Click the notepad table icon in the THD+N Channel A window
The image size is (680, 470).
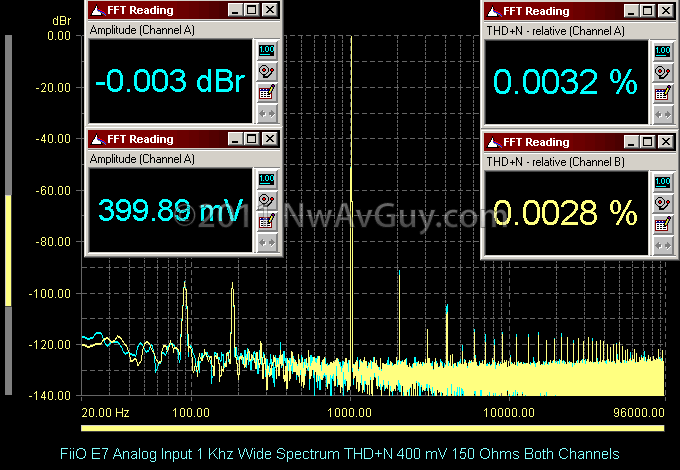click(x=663, y=94)
